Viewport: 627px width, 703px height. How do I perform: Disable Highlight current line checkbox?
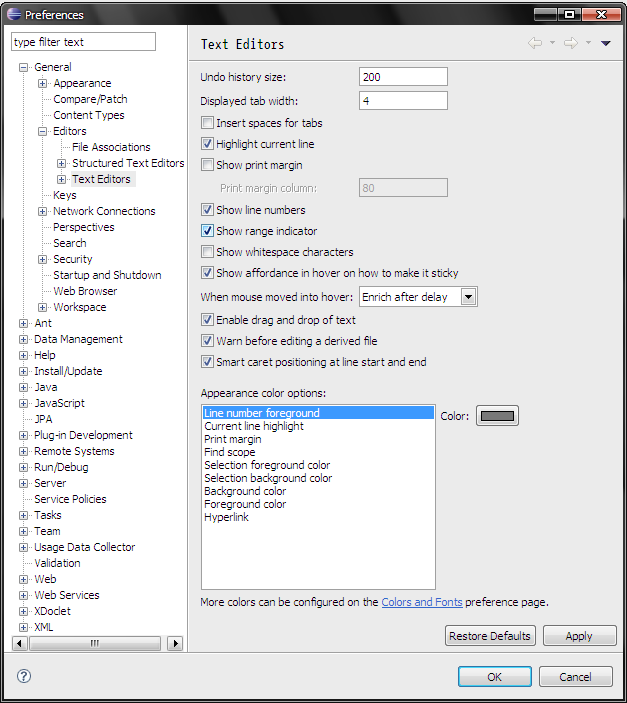207,144
